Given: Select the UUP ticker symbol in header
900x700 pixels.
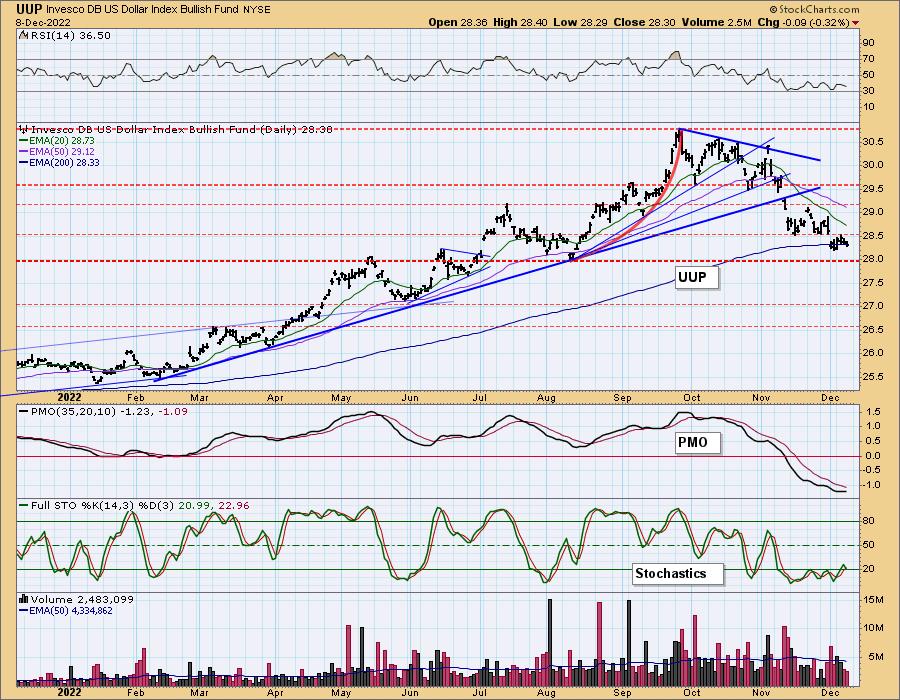Looking at the screenshot, I should coord(28,9).
